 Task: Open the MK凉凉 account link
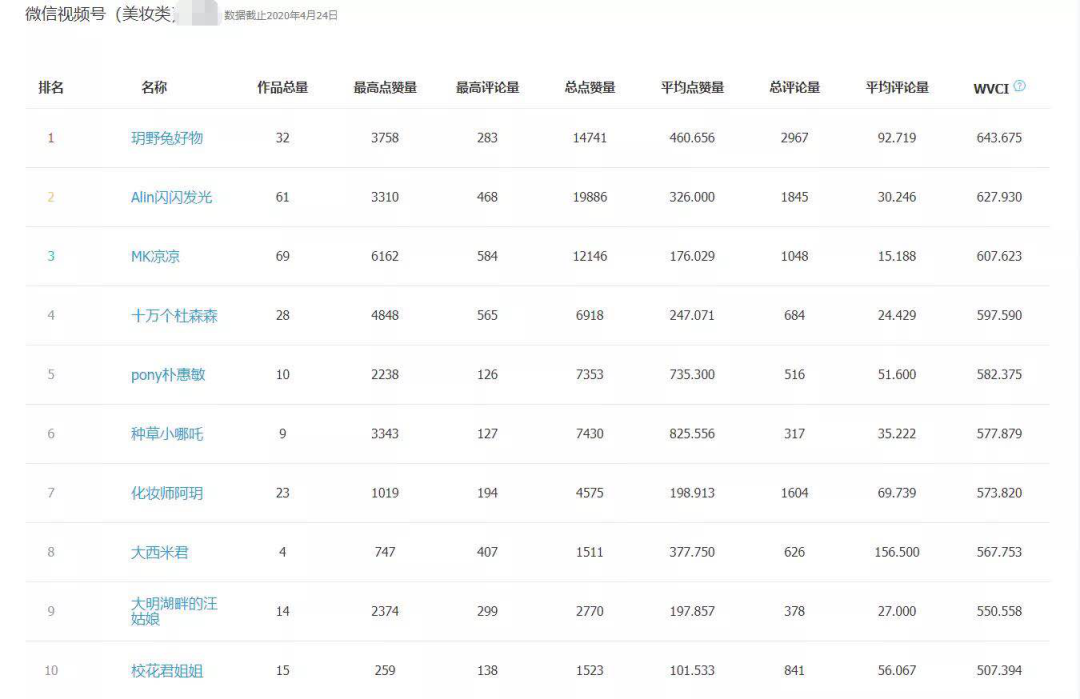coord(155,256)
